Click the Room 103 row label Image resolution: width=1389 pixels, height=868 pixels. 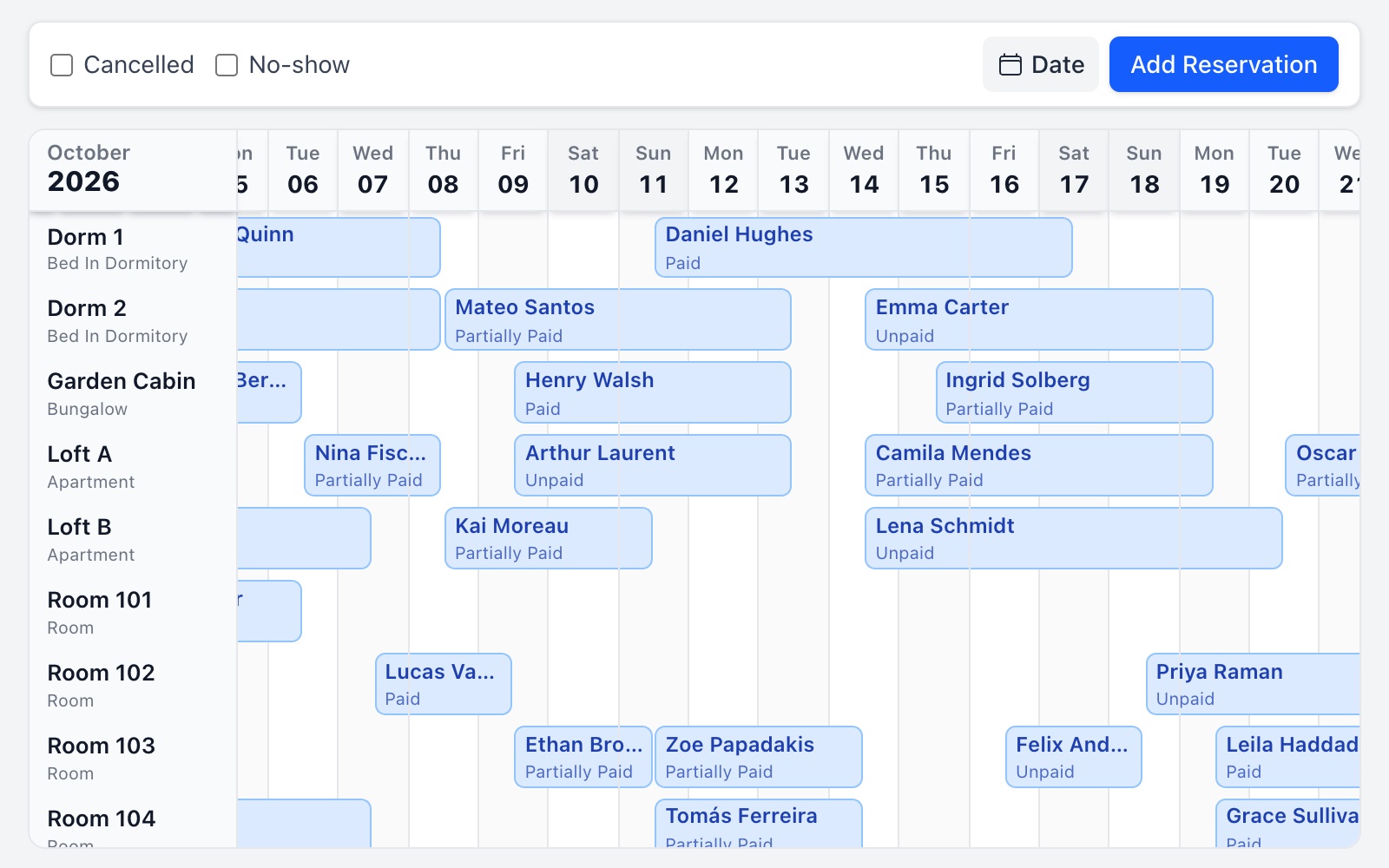tap(133, 759)
